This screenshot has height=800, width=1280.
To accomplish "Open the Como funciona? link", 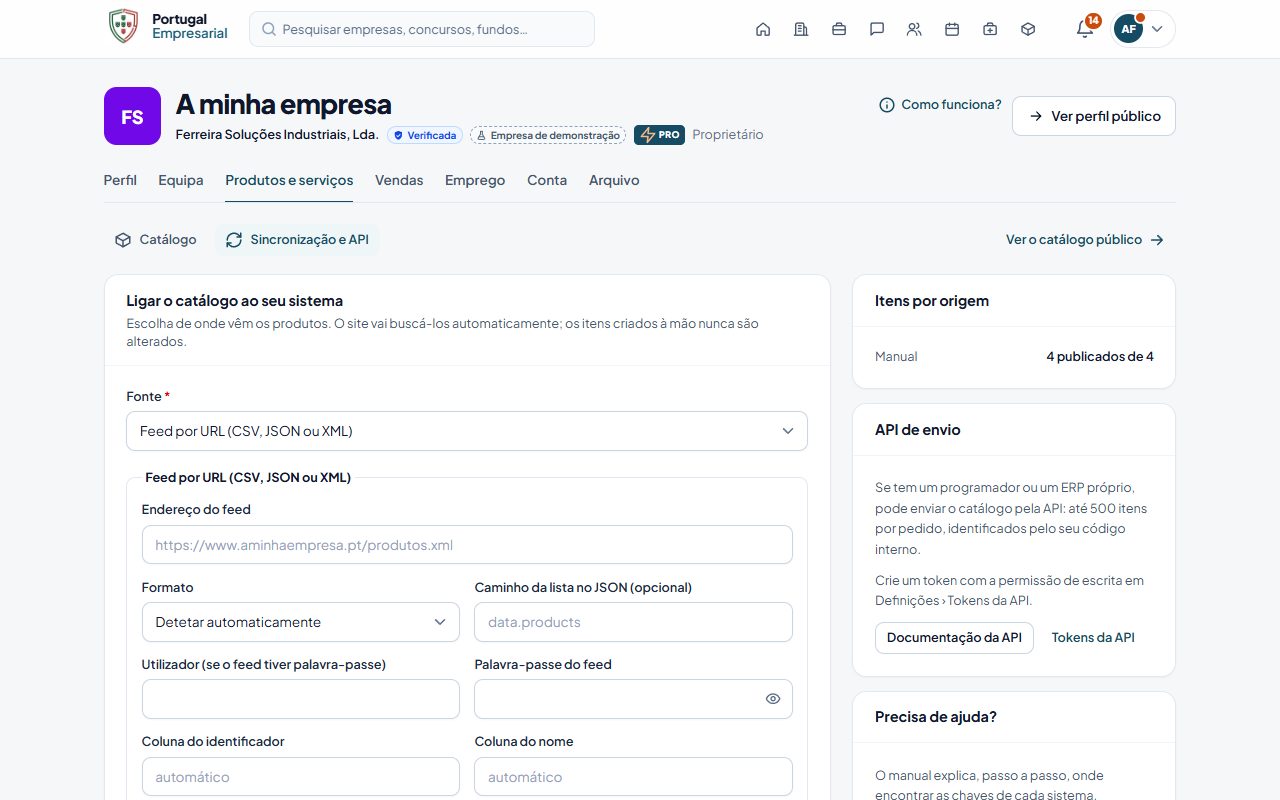I will [x=940, y=105].
